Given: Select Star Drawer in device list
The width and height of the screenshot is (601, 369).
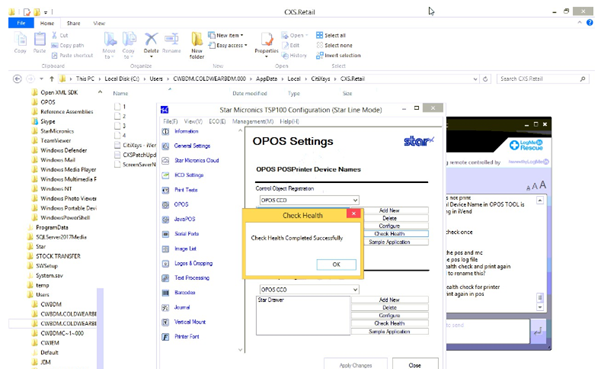Looking at the screenshot, I should 271,300.
